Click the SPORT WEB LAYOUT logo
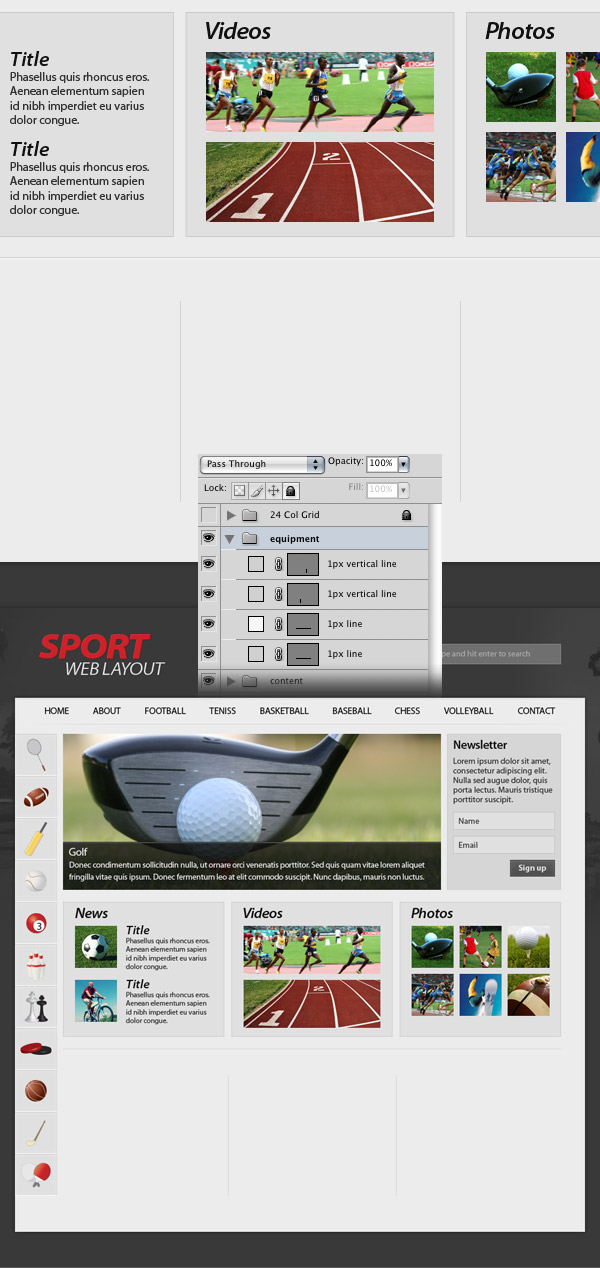The width and height of the screenshot is (600, 1268). (101, 655)
